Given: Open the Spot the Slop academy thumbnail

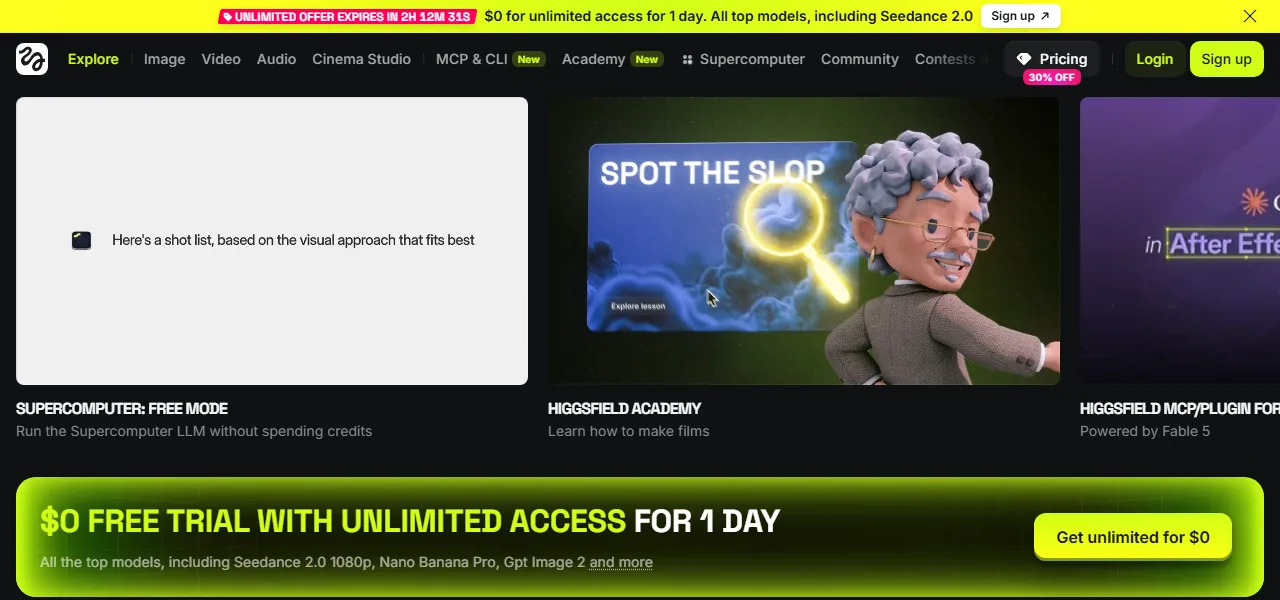Looking at the screenshot, I should click(804, 241).
